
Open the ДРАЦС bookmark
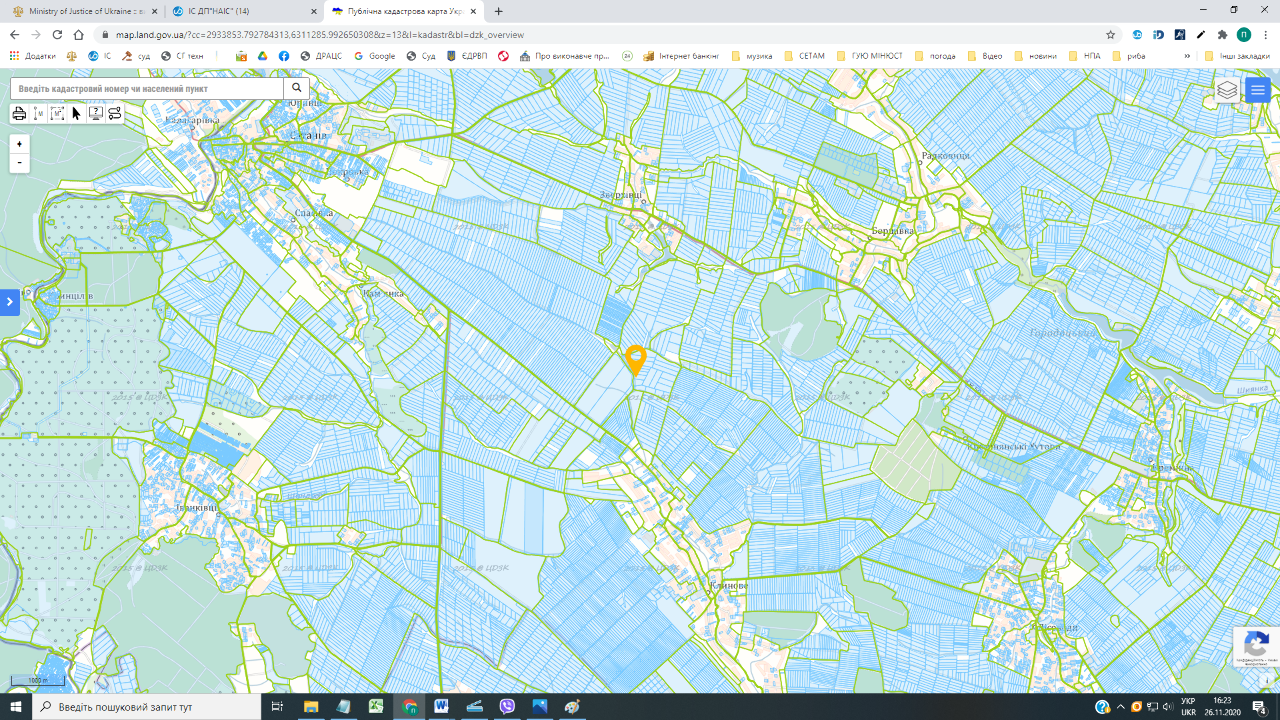[x=321, y=56]
